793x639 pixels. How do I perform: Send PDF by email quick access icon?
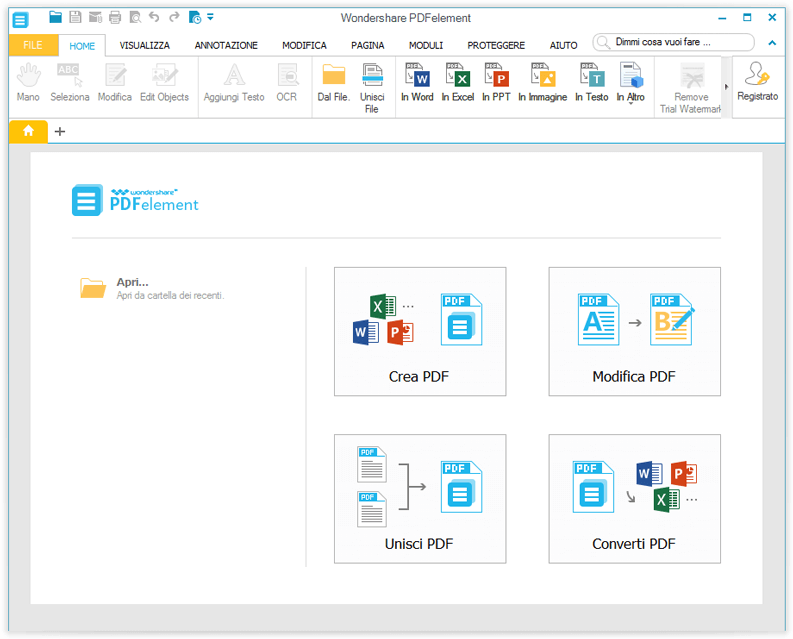tap(95, 17)
